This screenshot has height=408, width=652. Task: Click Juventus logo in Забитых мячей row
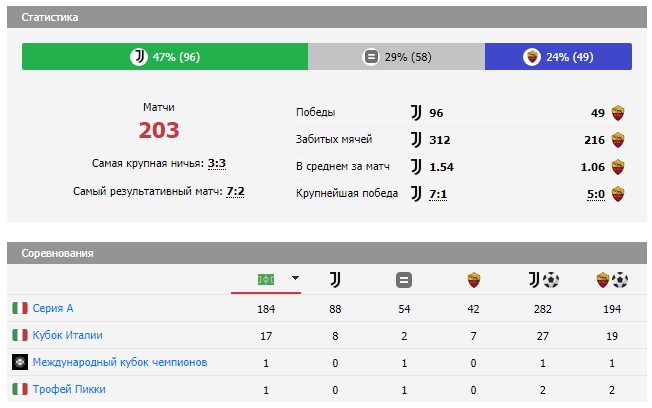416,140
